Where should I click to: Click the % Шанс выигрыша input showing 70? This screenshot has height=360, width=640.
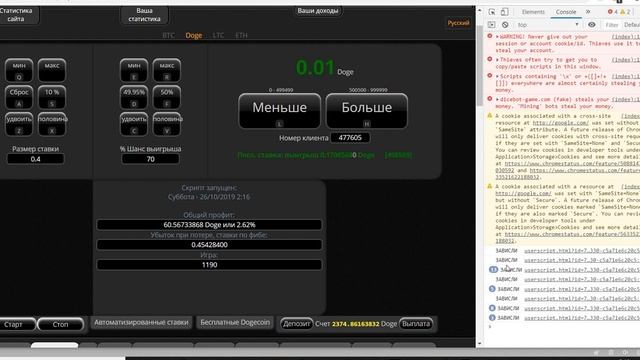150,159
